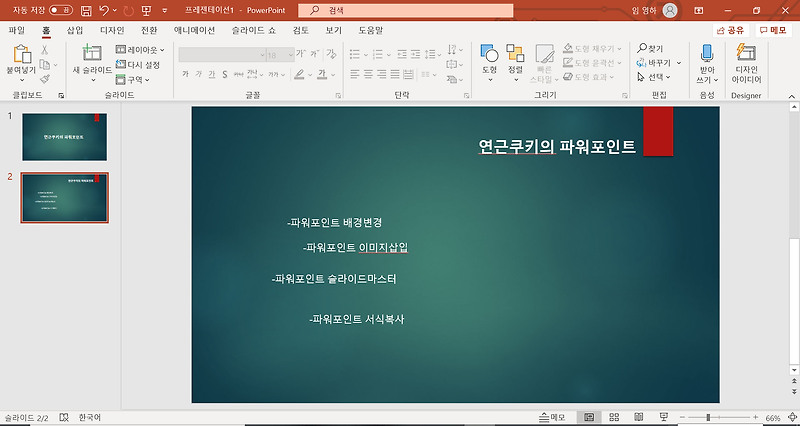Viewport: 800px width, 426px height.
Task: Click the 공유 Share button
Action: [x=731, y=31]
